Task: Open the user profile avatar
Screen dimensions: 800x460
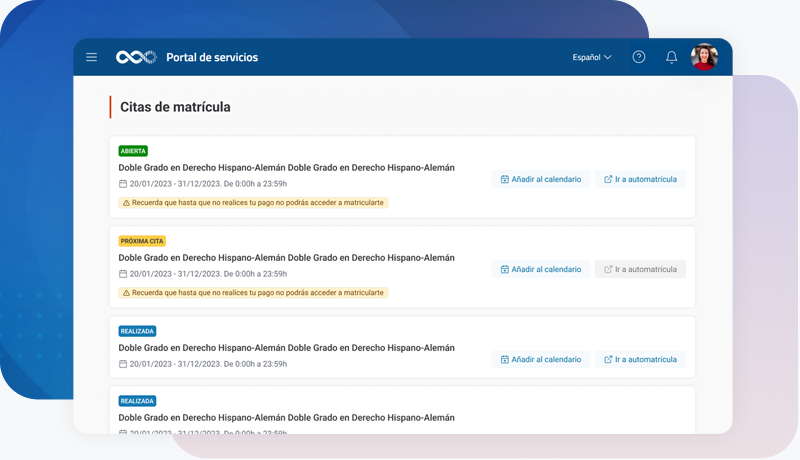Action: click(704, 57)
